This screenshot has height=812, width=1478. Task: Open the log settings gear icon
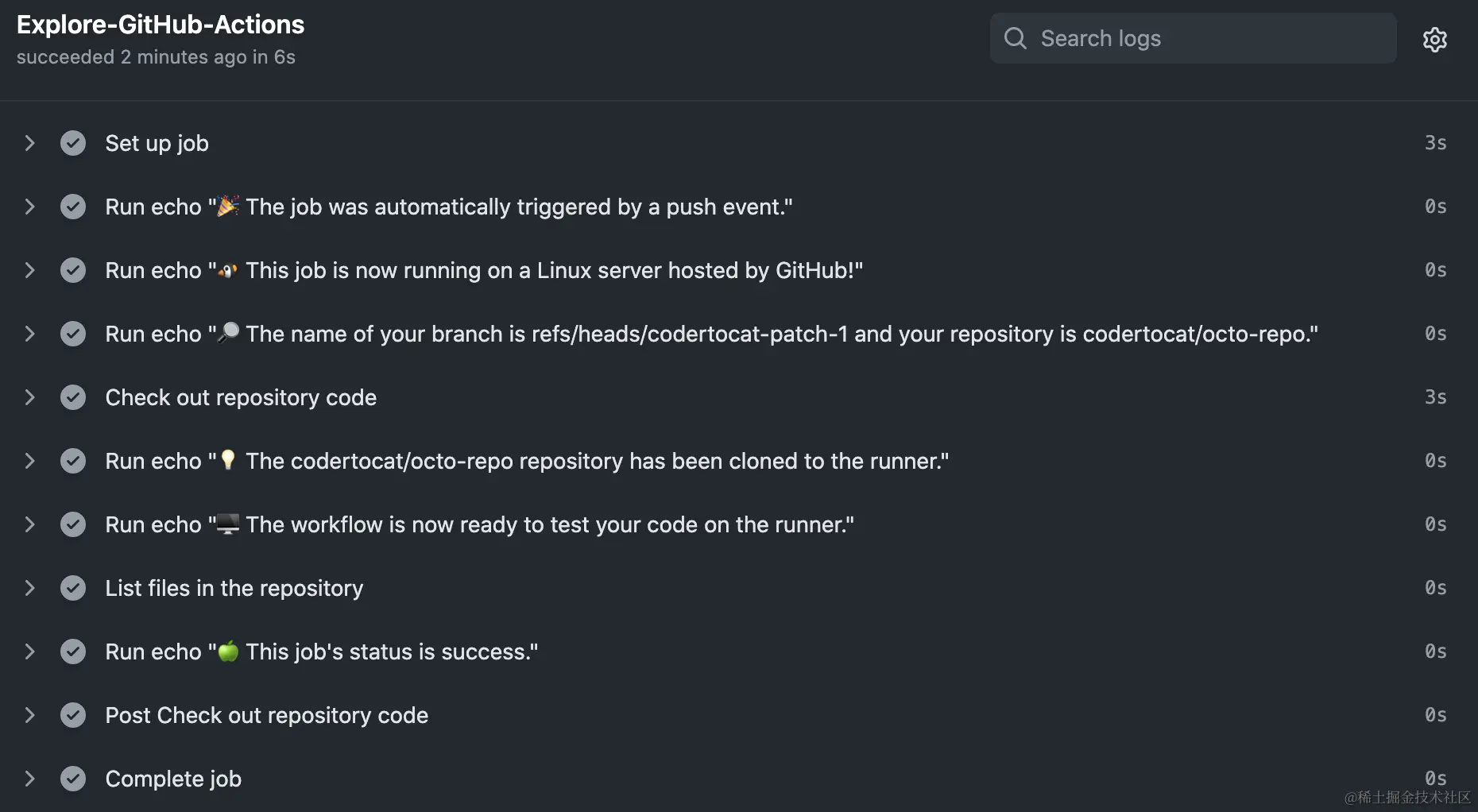click(1434, 39)
